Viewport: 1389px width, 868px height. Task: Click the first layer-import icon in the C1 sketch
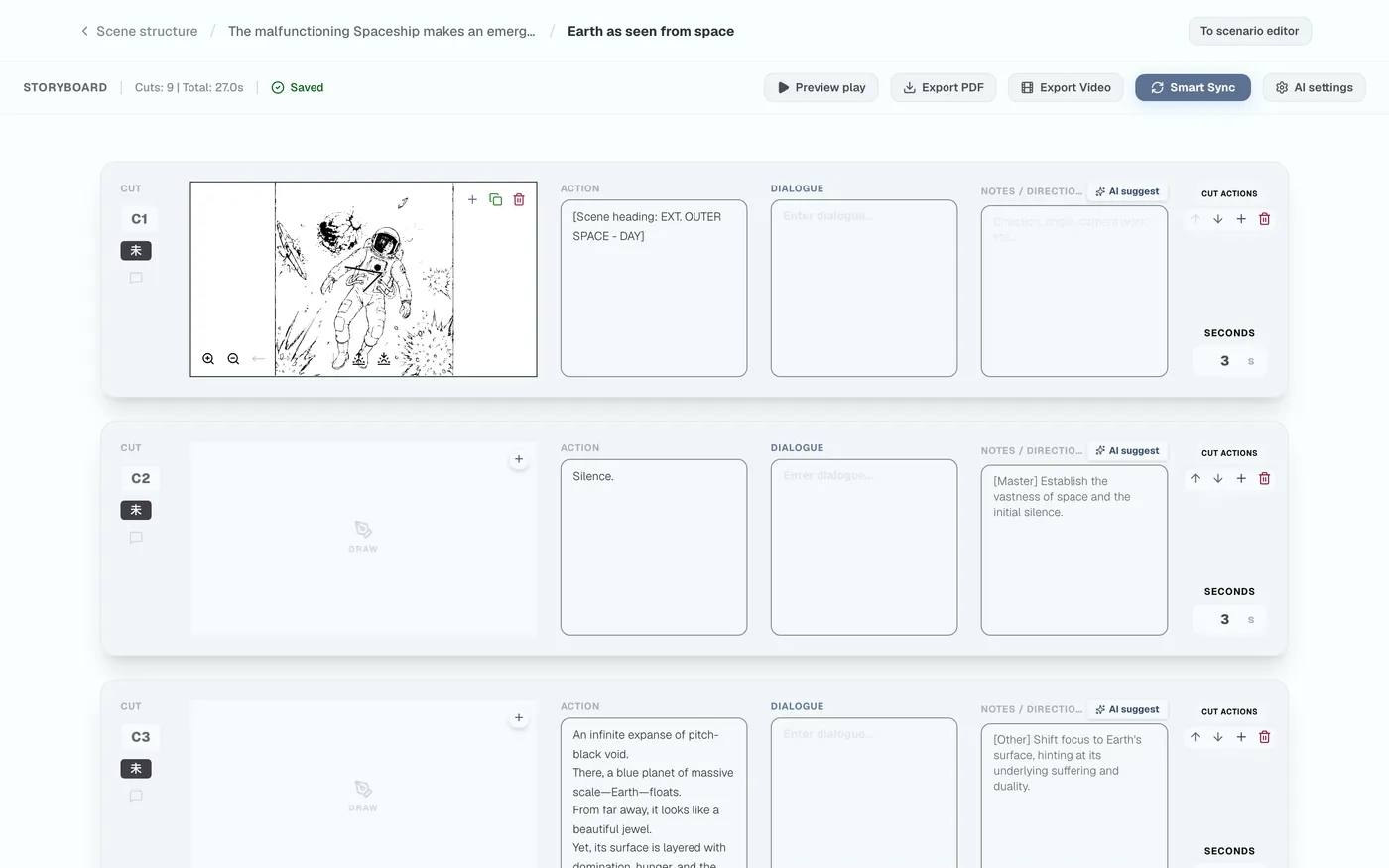360,359
